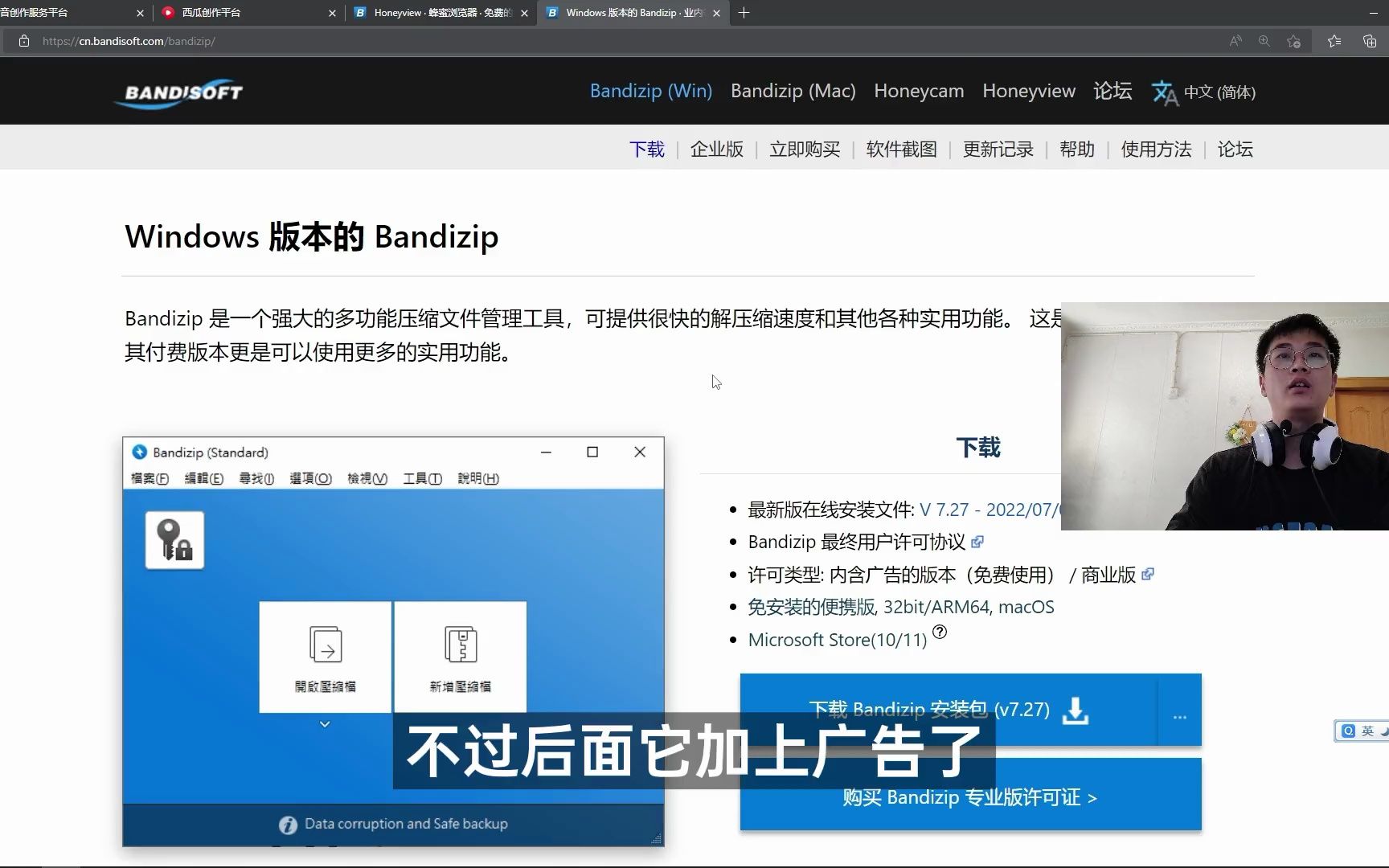Click the Bandisoft logo

179,93
